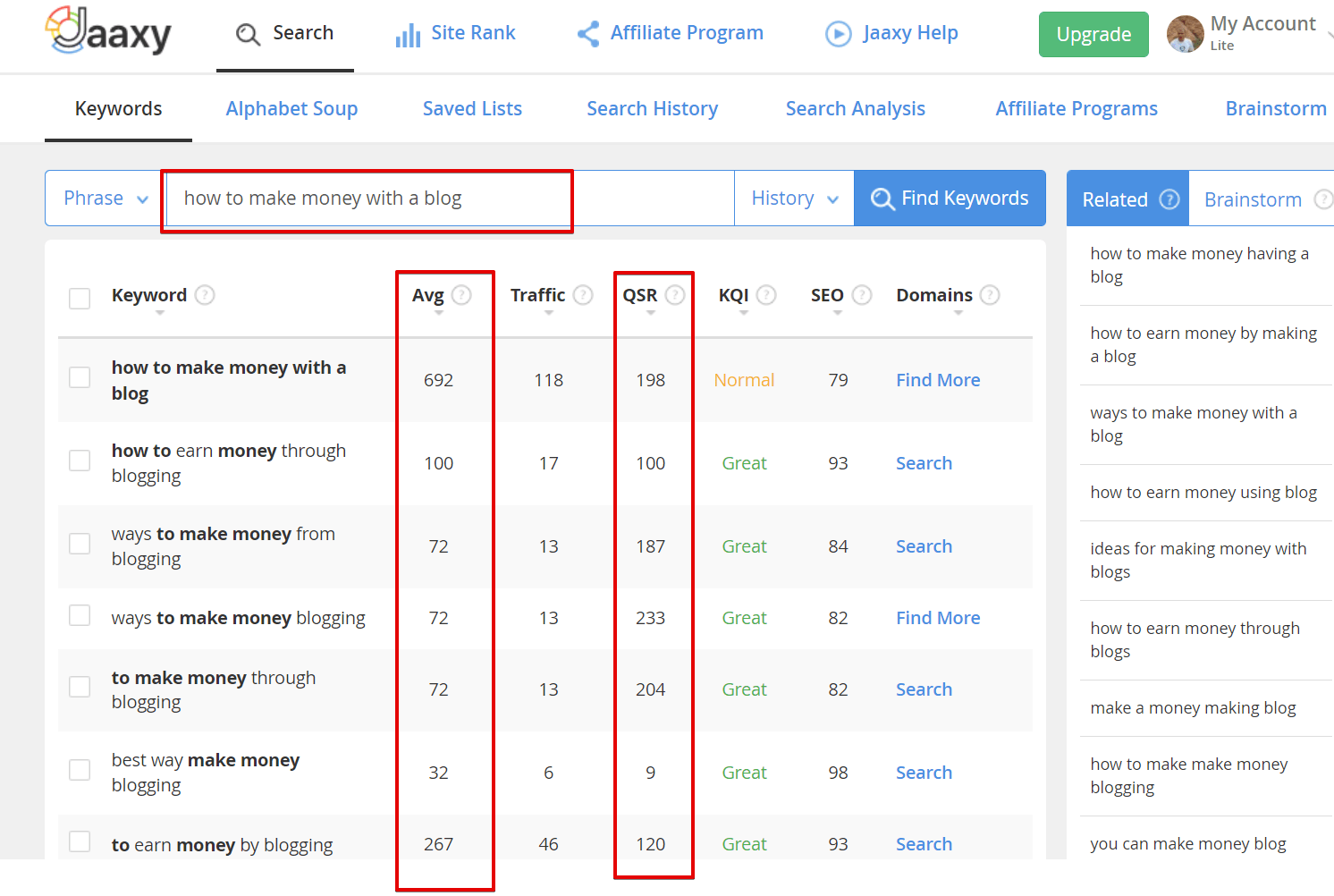The image size is (1334, 896).
Task: Open the History dropdown
Action: pyautogui.click(x=794, y=198)
